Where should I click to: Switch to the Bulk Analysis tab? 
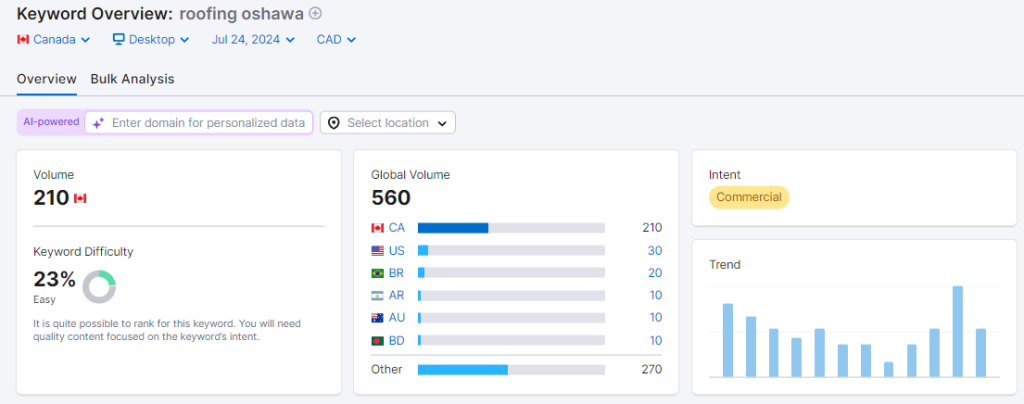click(x=132, y=79)
